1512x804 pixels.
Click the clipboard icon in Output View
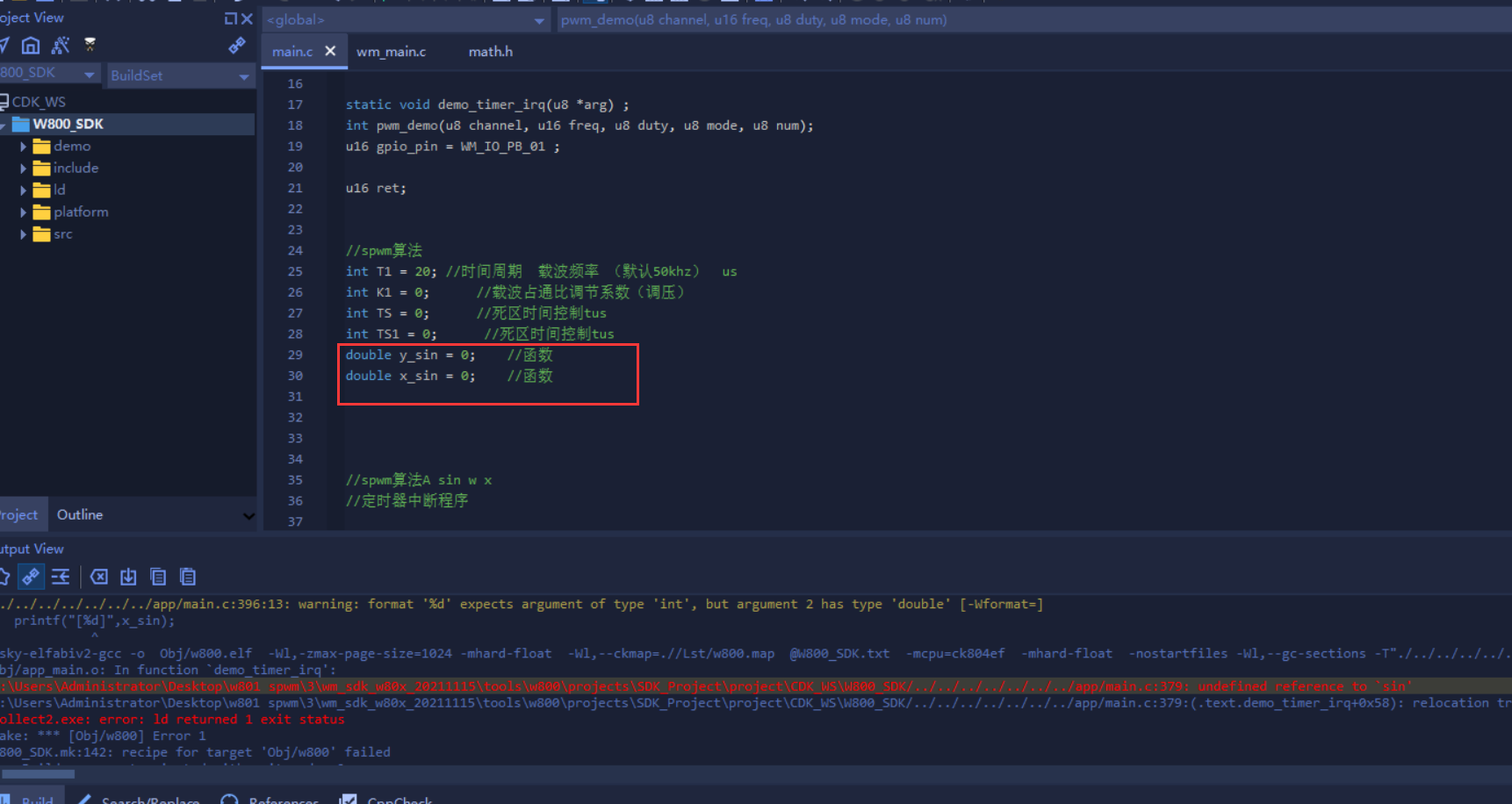188,577
